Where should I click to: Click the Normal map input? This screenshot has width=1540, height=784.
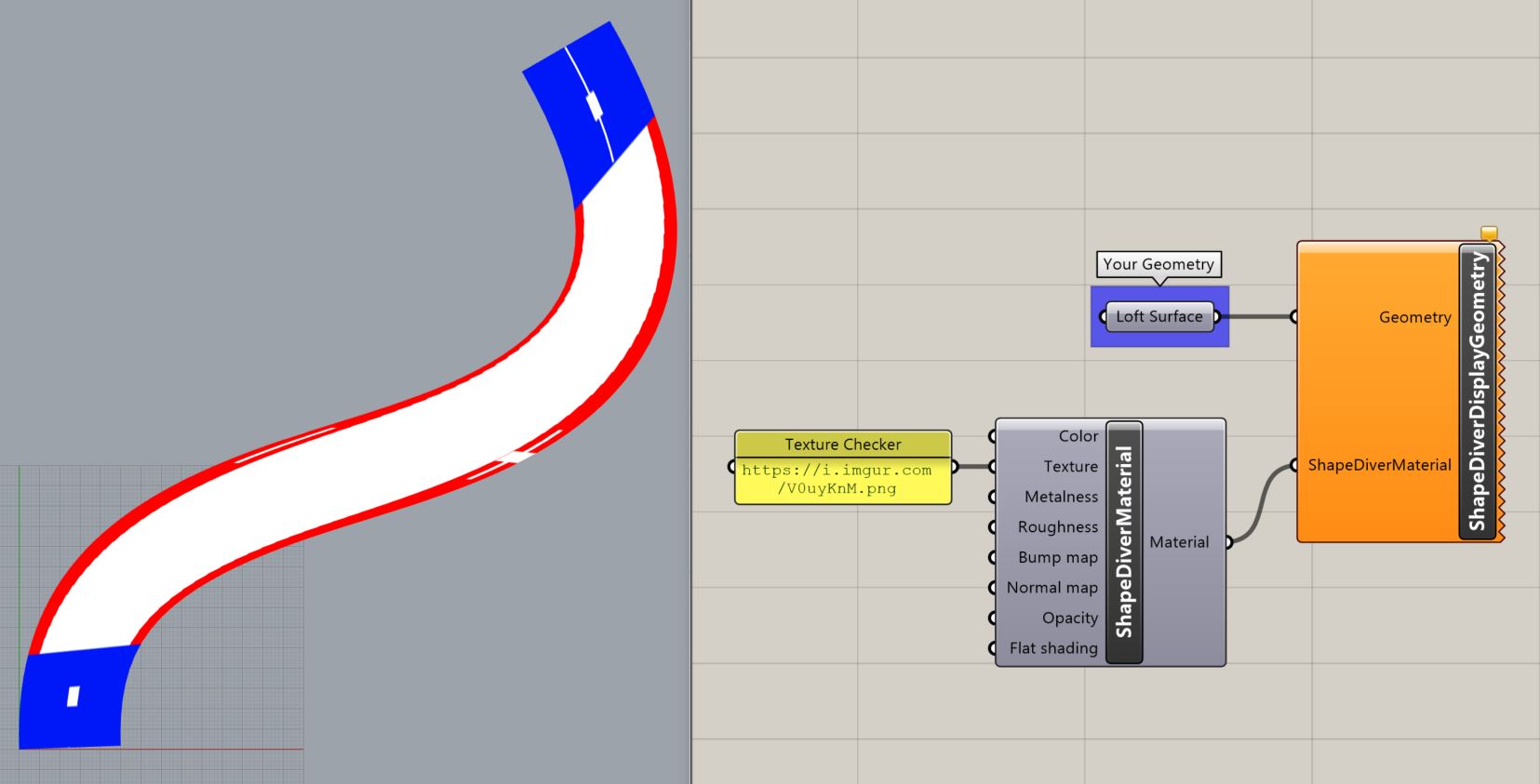tap(1051, 588)
